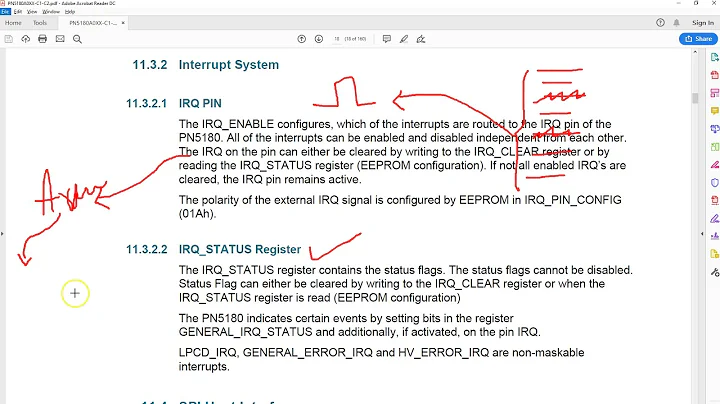Open the Help menu

tap(70, 11)
